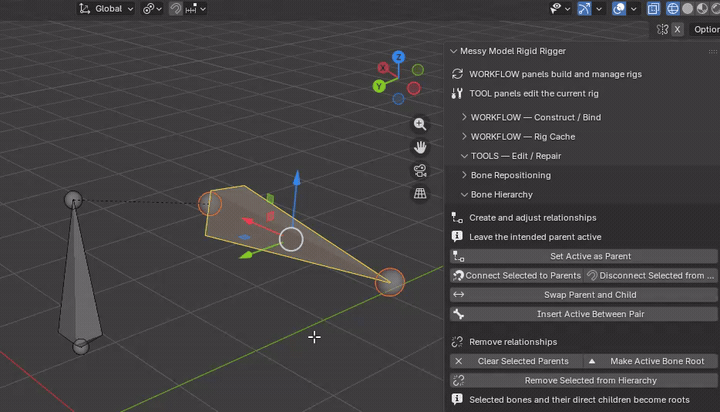The image size is (720, 412).
Task: Click Set Active as Parent button
Action: coord(584,256)
